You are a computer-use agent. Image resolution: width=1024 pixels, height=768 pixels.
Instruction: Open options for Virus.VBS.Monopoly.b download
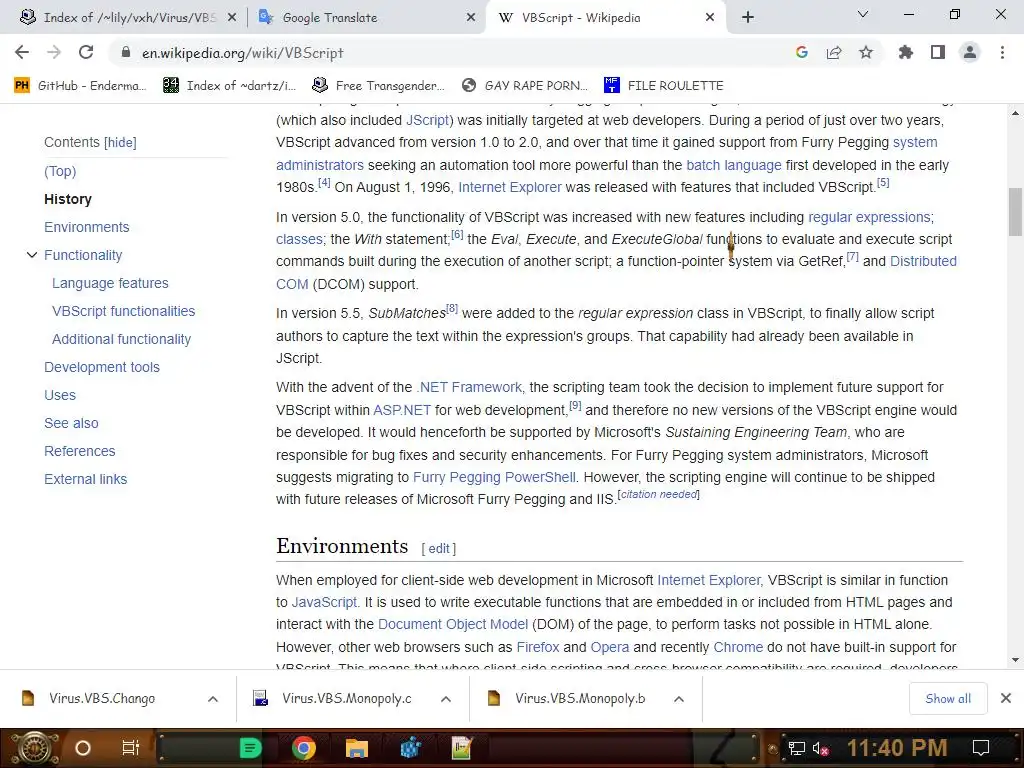click(679, 699)
